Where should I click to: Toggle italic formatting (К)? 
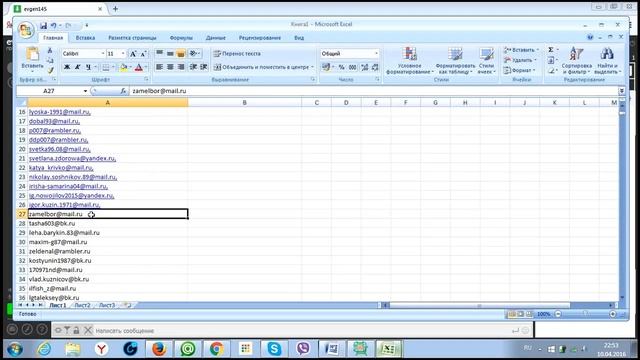(x=78, y=67)
